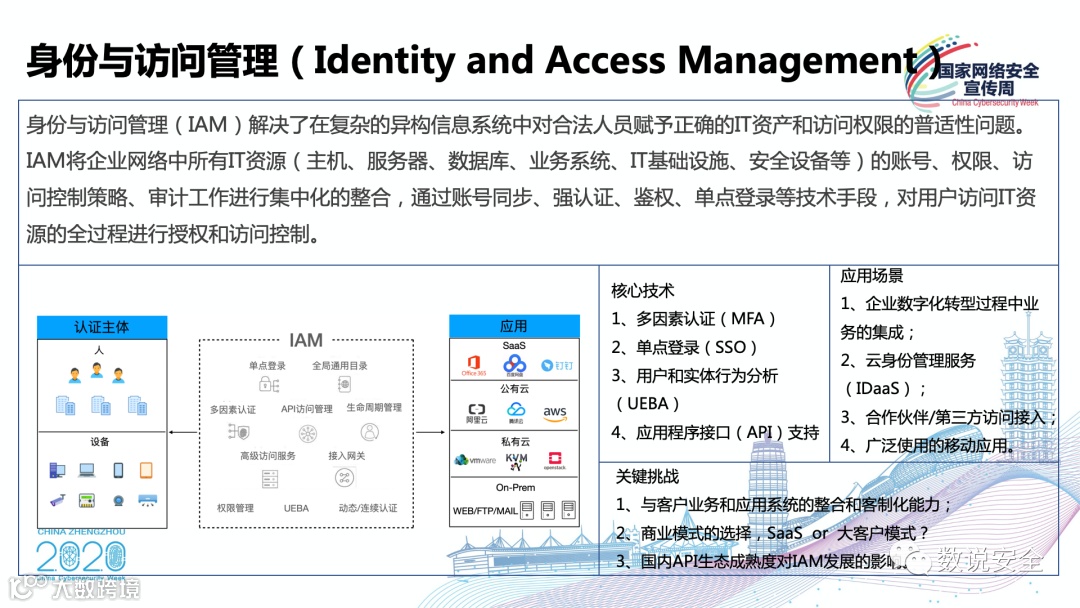The height and width of the screenshot is (608, 1080).
Task: Click the arrow pointing from IAM to 认证主体
Action: (x=183, y=432)
